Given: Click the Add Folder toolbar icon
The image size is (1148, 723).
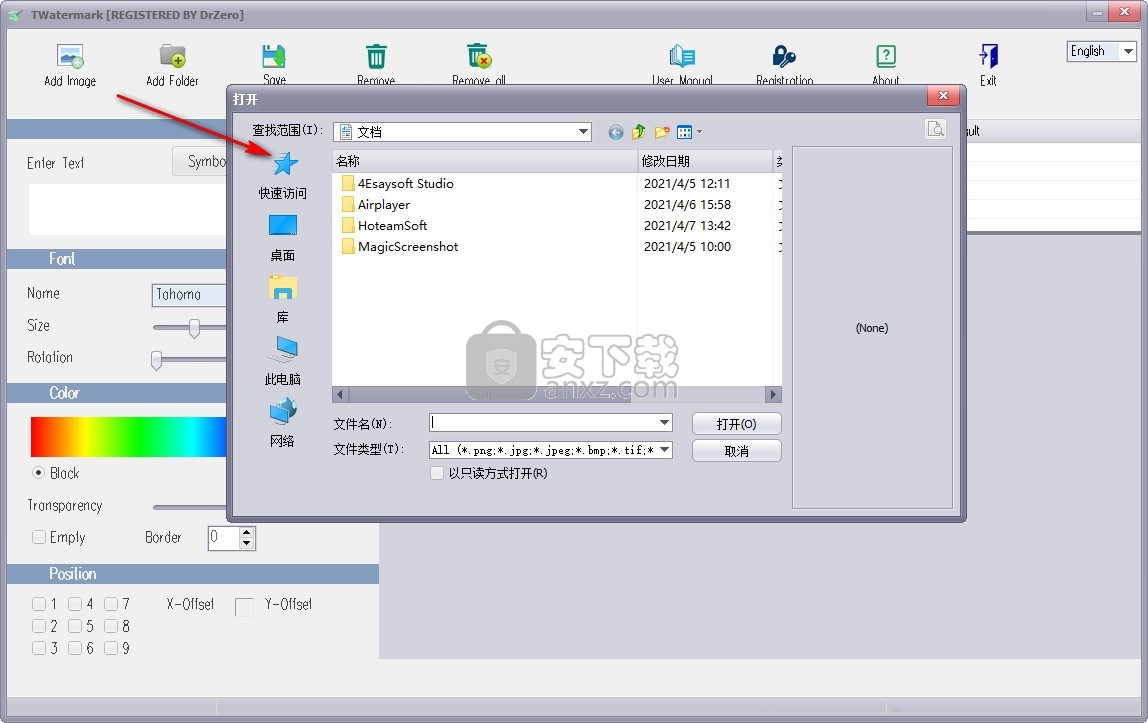Looking at the screenshot, I should 173,56.
